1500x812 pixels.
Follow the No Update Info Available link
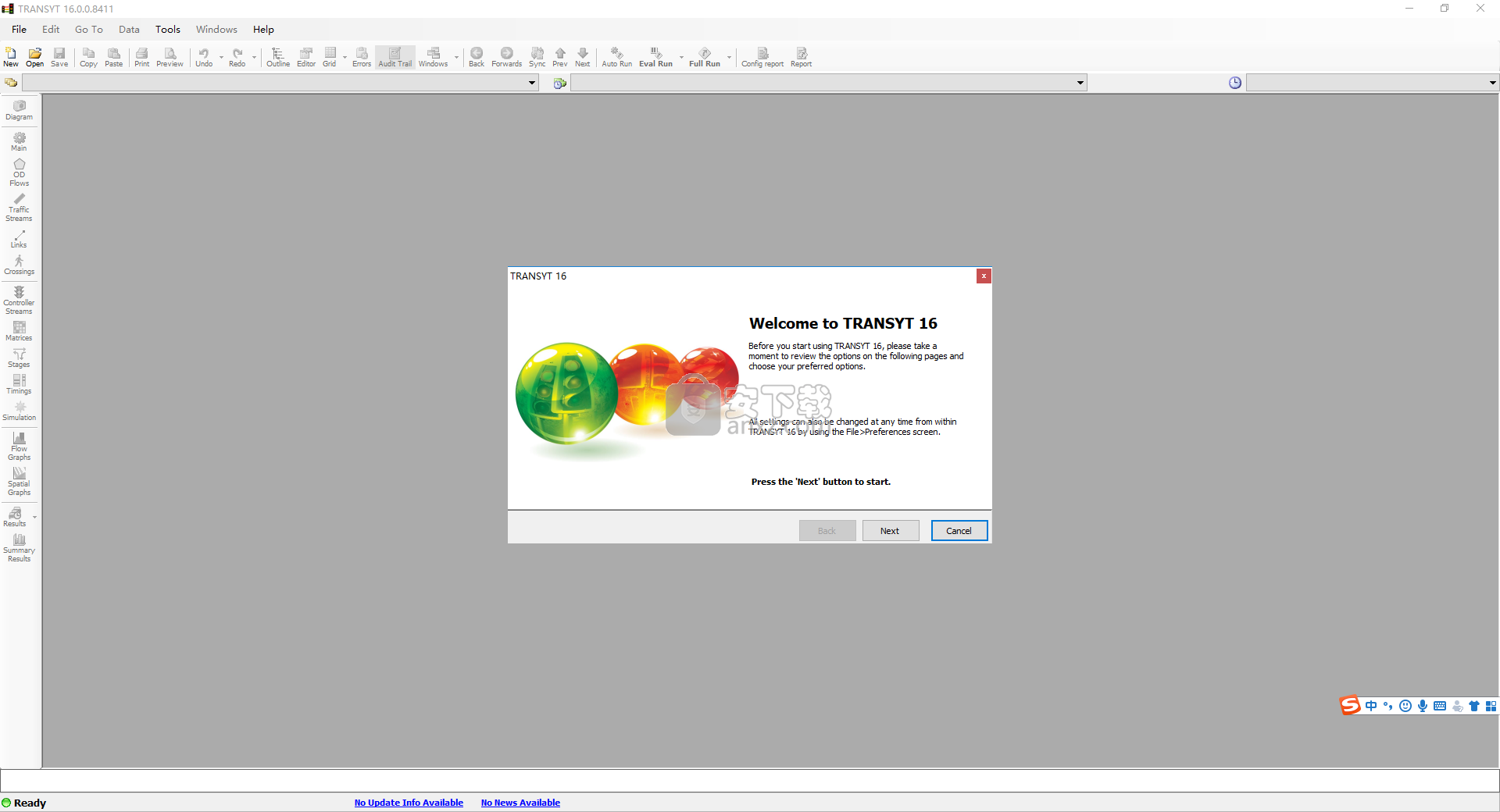[x=409, y=803]
